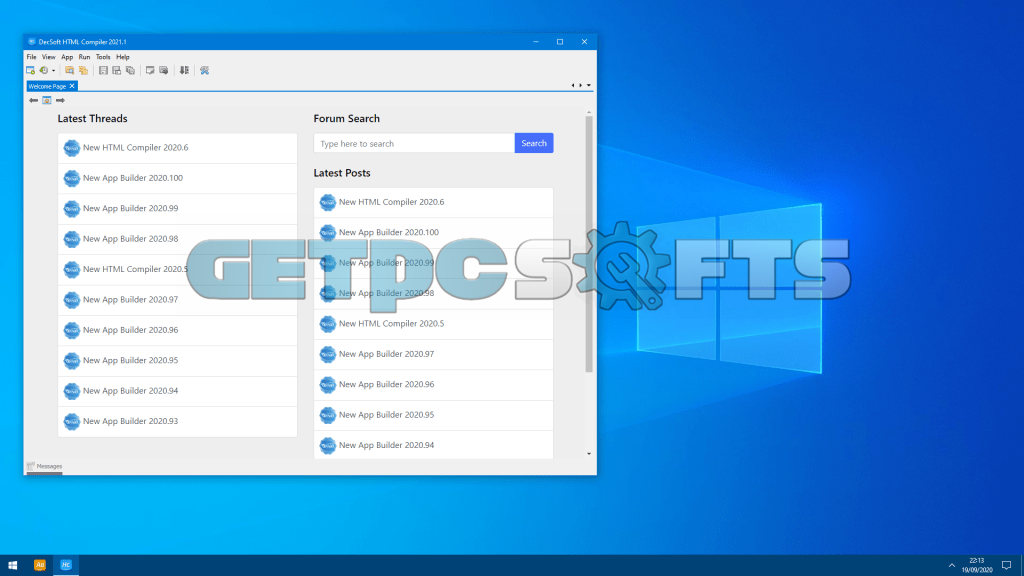Open thread 'New App Builder 2020.99' in Latest Threads

click(177, 209)
